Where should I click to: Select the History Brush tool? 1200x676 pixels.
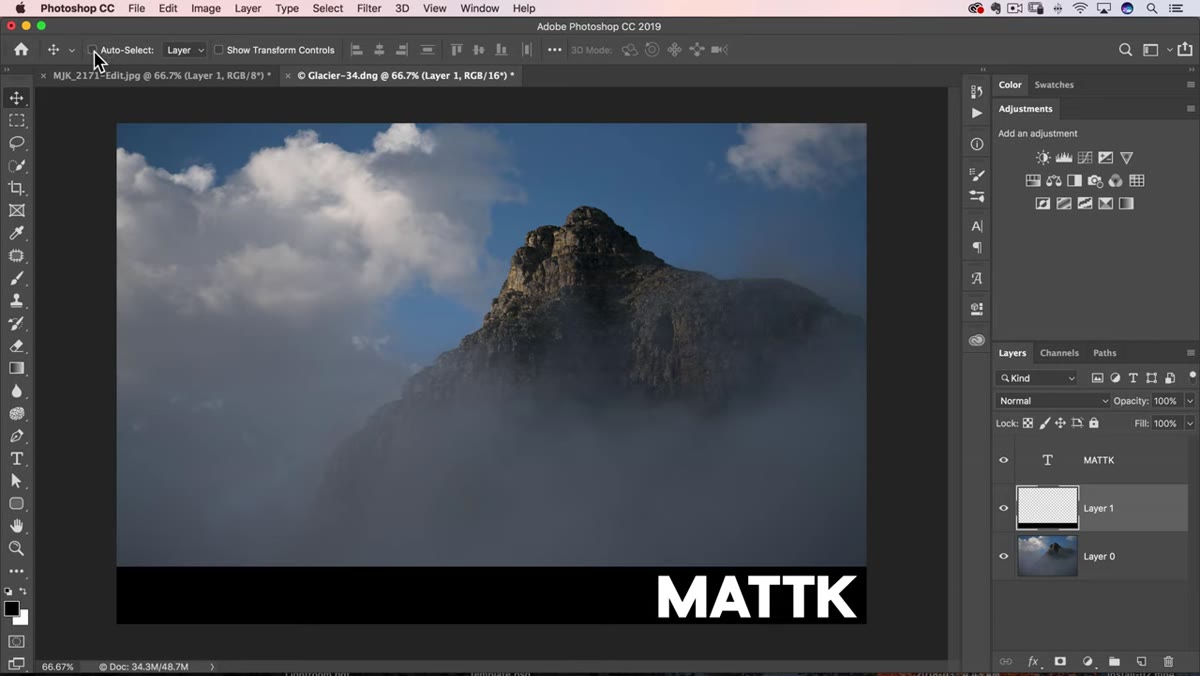coord(16,323)
